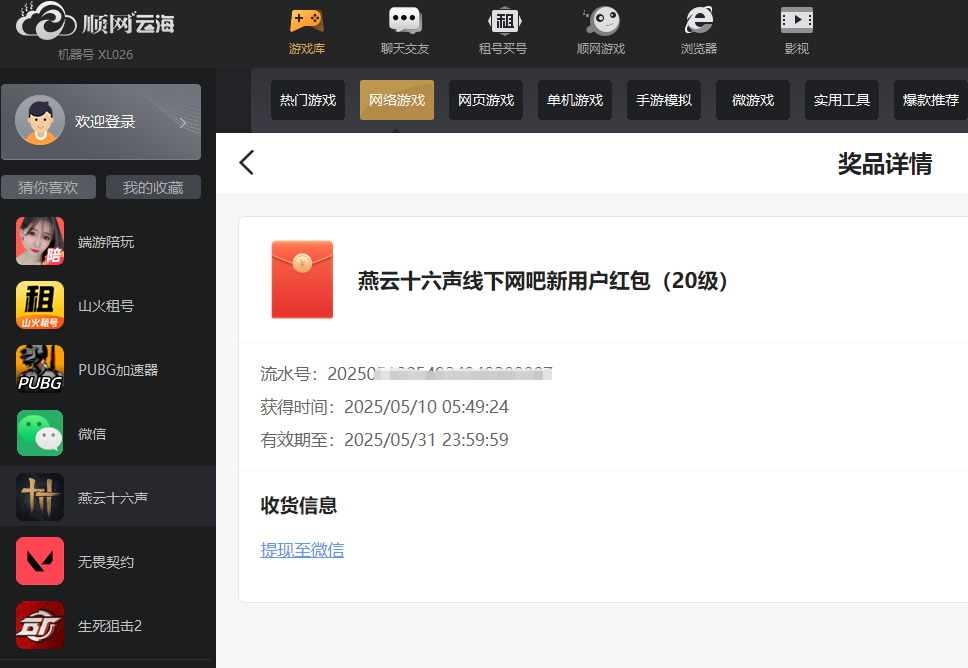Launch the 微信 WeChat icon
Viewport: 968px width, 668px height.
click(40, 433)
